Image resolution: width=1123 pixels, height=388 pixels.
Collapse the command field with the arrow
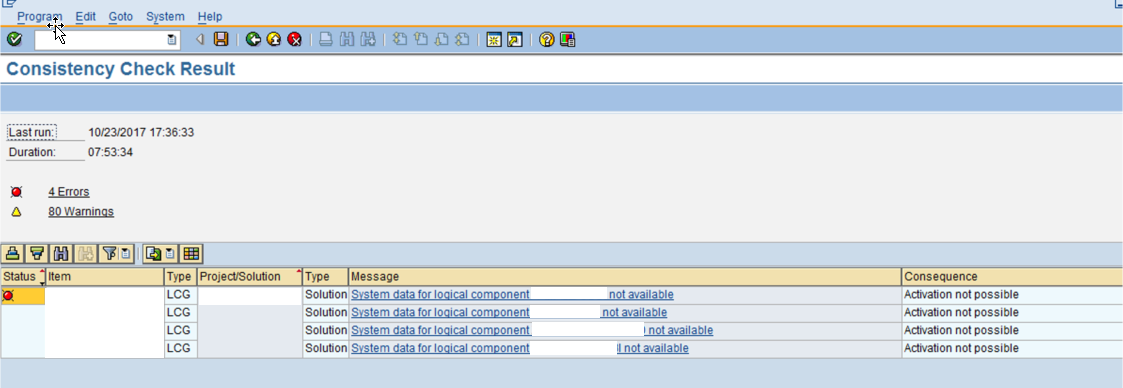200,40
